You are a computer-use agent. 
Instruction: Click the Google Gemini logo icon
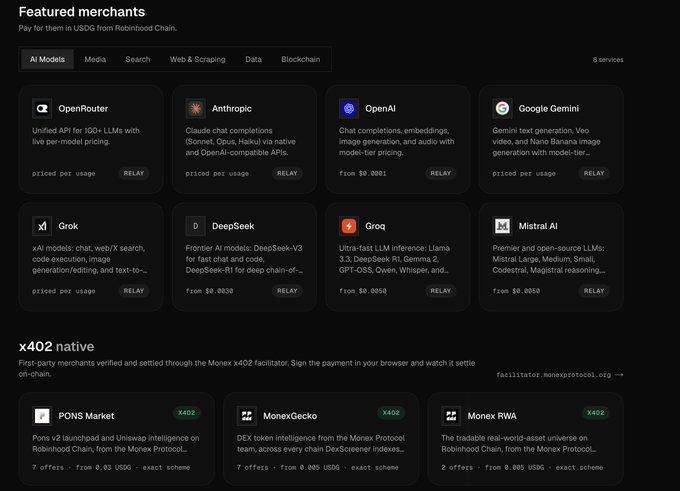click(x=502, y=108)
